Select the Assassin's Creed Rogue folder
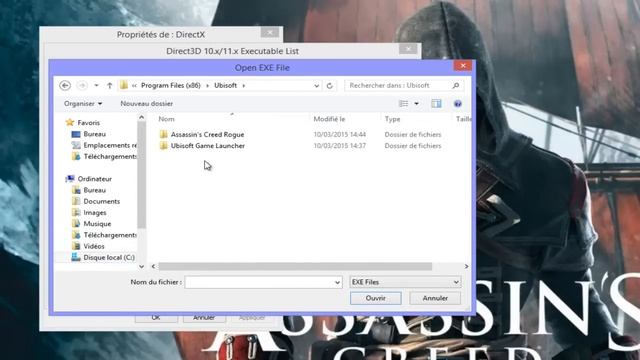 (207, 134)
